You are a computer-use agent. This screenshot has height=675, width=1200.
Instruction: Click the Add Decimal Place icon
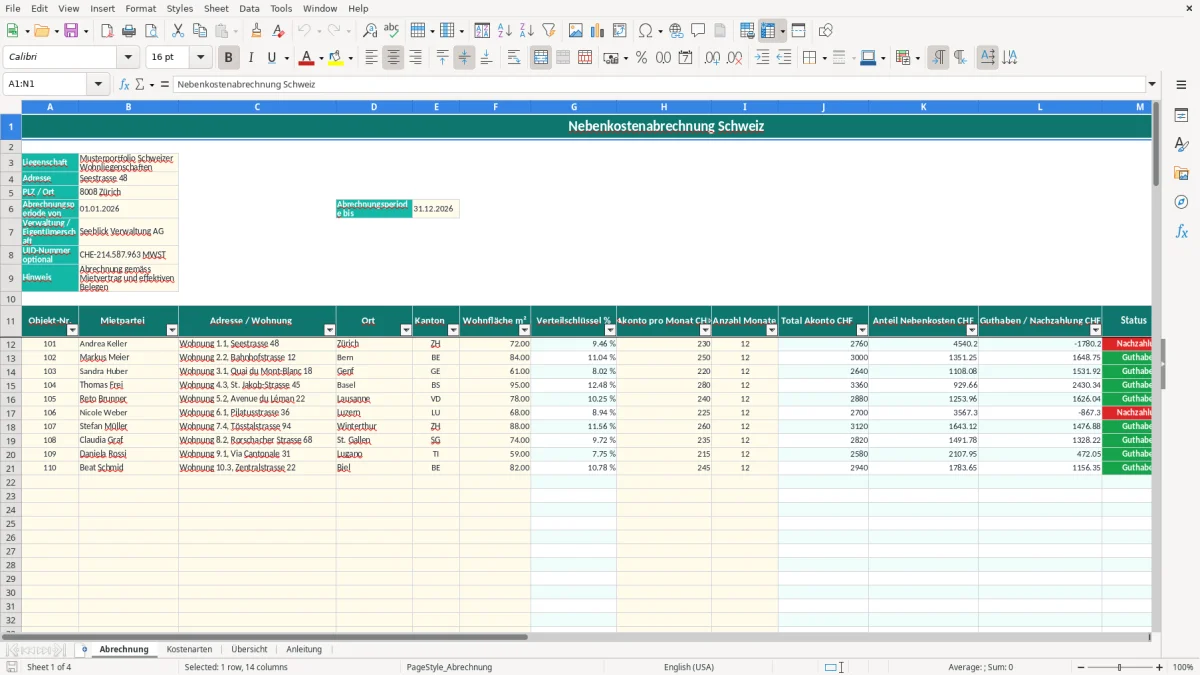(x=712, y=58)
